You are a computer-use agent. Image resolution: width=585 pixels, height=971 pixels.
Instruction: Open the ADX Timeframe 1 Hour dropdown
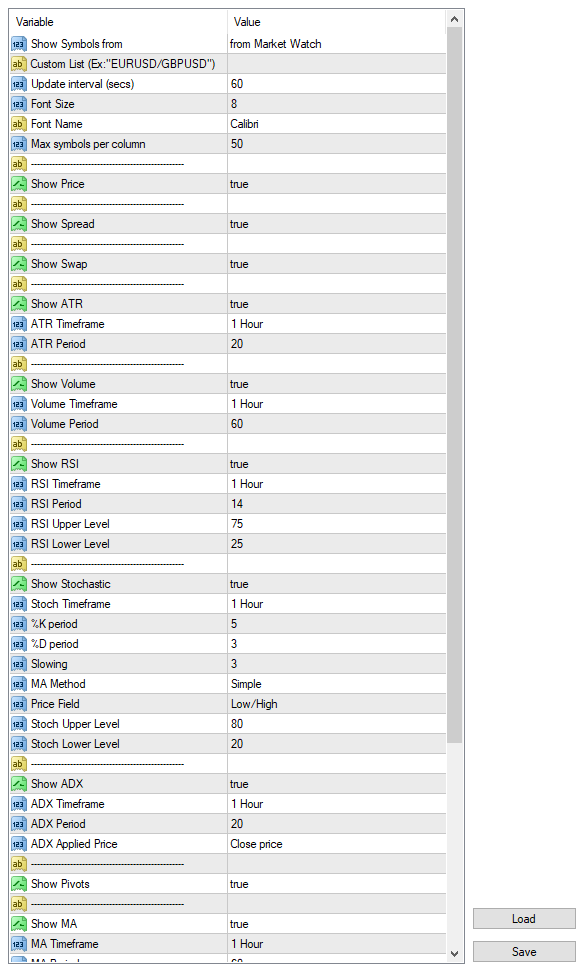(x=337, y=804)
